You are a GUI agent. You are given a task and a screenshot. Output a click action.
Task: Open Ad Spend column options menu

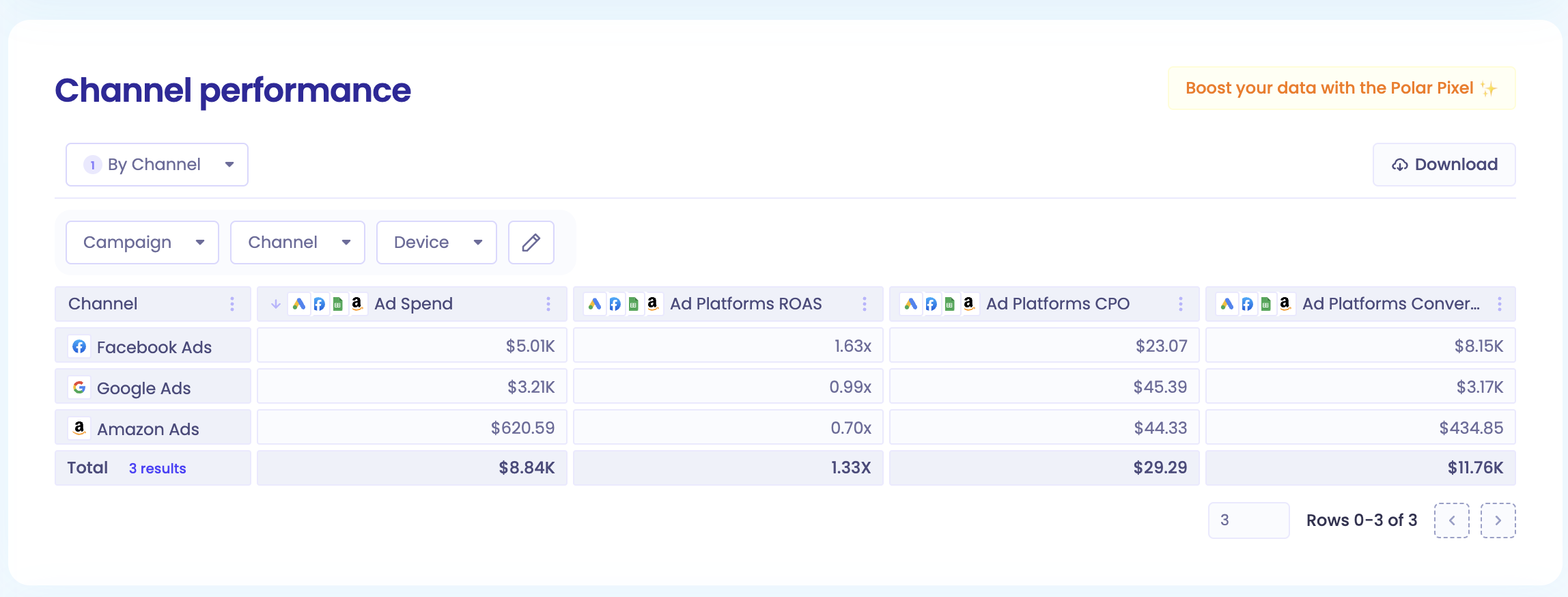click(x=548, y=304)
